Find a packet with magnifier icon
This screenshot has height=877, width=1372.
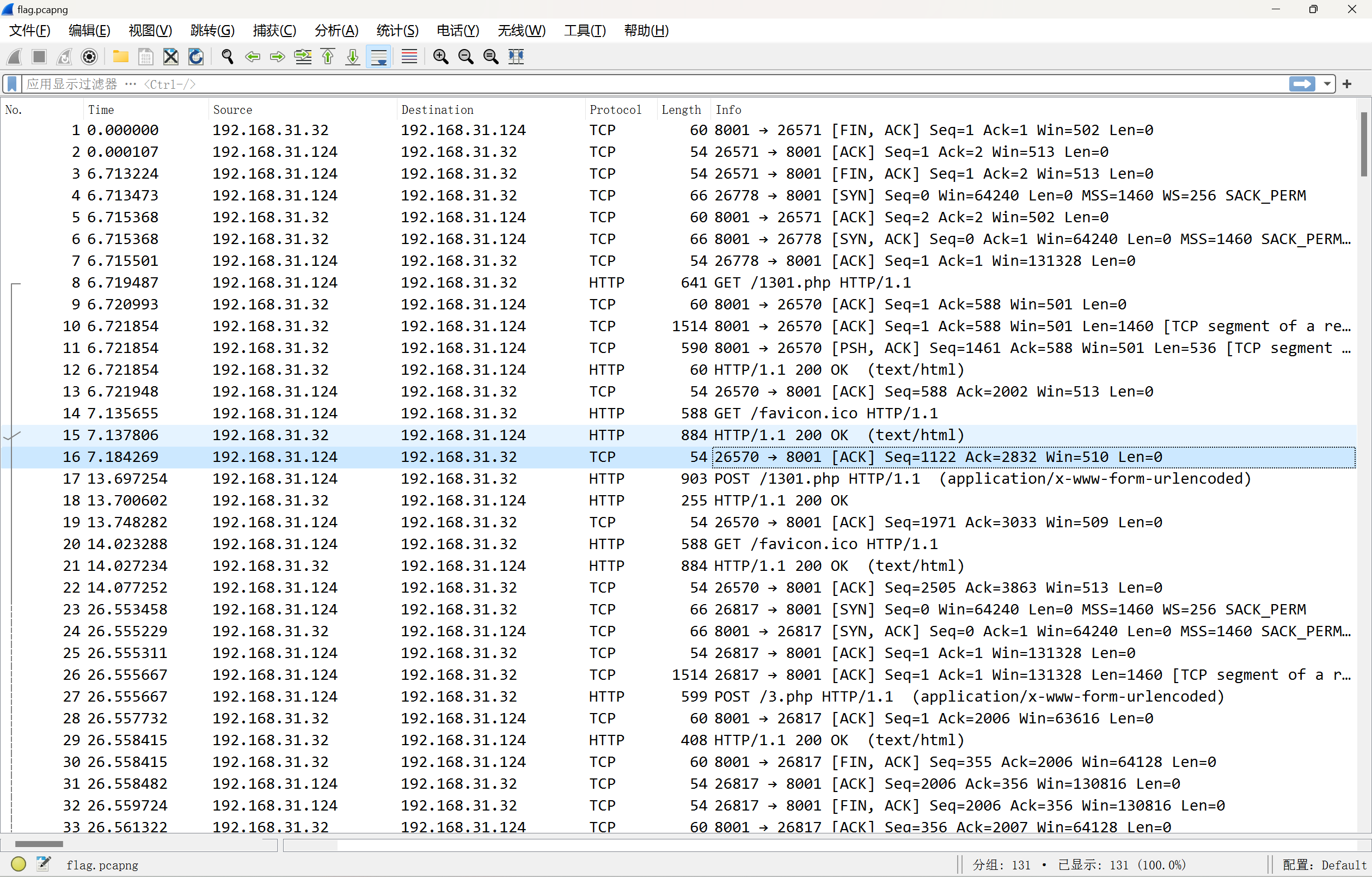tap(228, 57)
